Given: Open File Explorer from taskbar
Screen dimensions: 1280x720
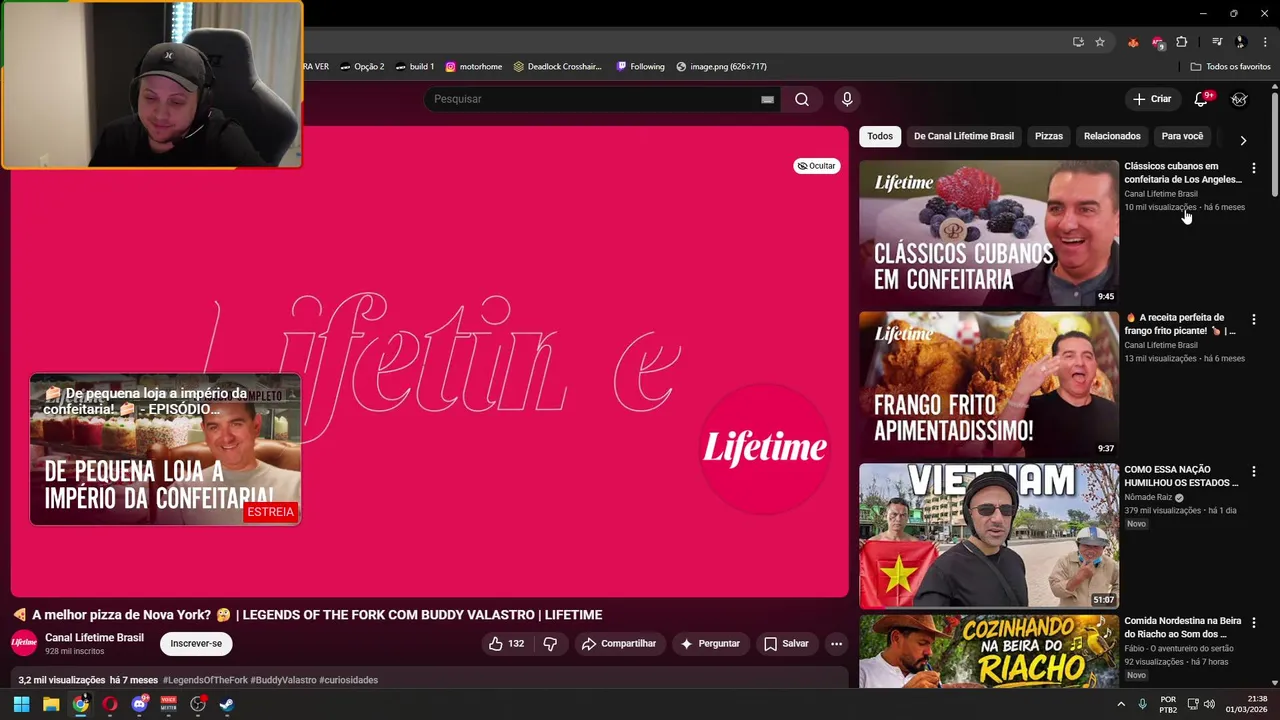Looking at the screenshot, I should tap(51, 704).
